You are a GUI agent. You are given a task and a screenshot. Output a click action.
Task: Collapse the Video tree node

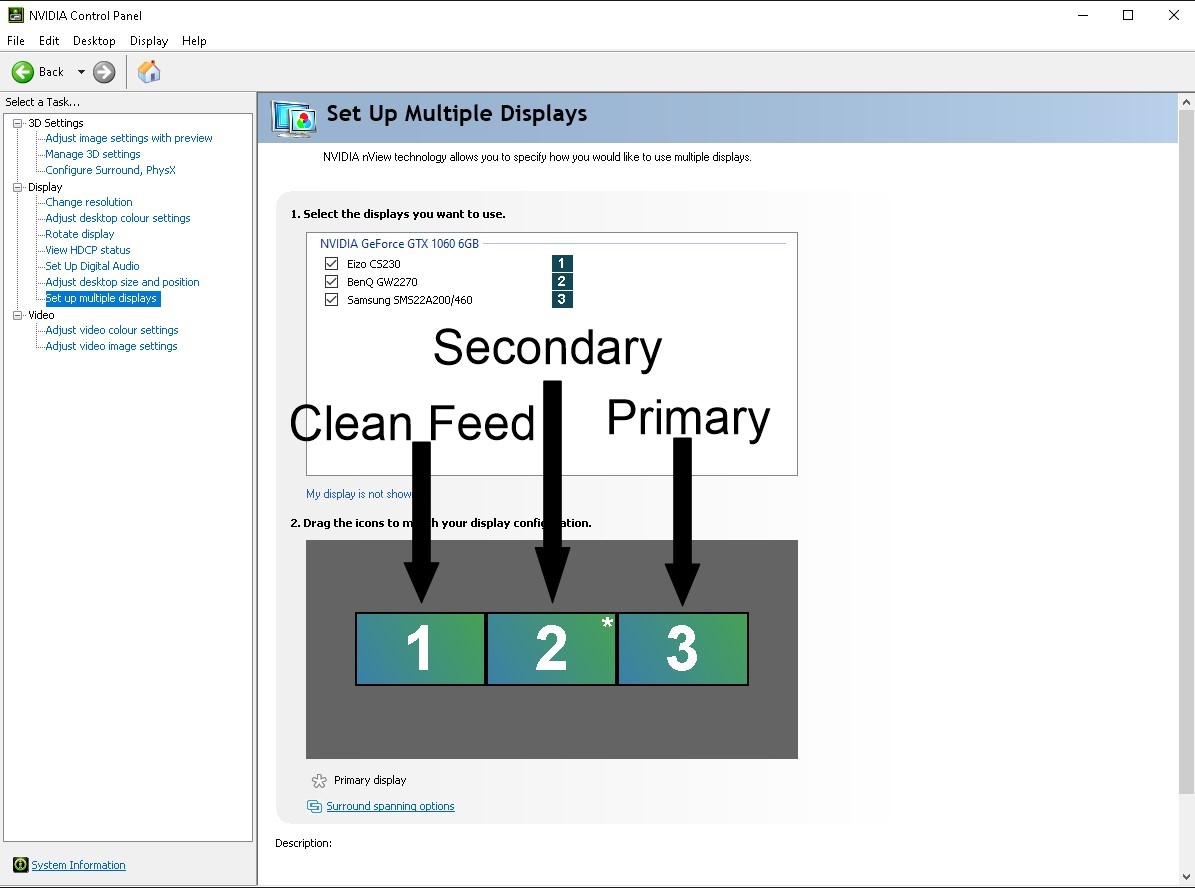point(18,315)
